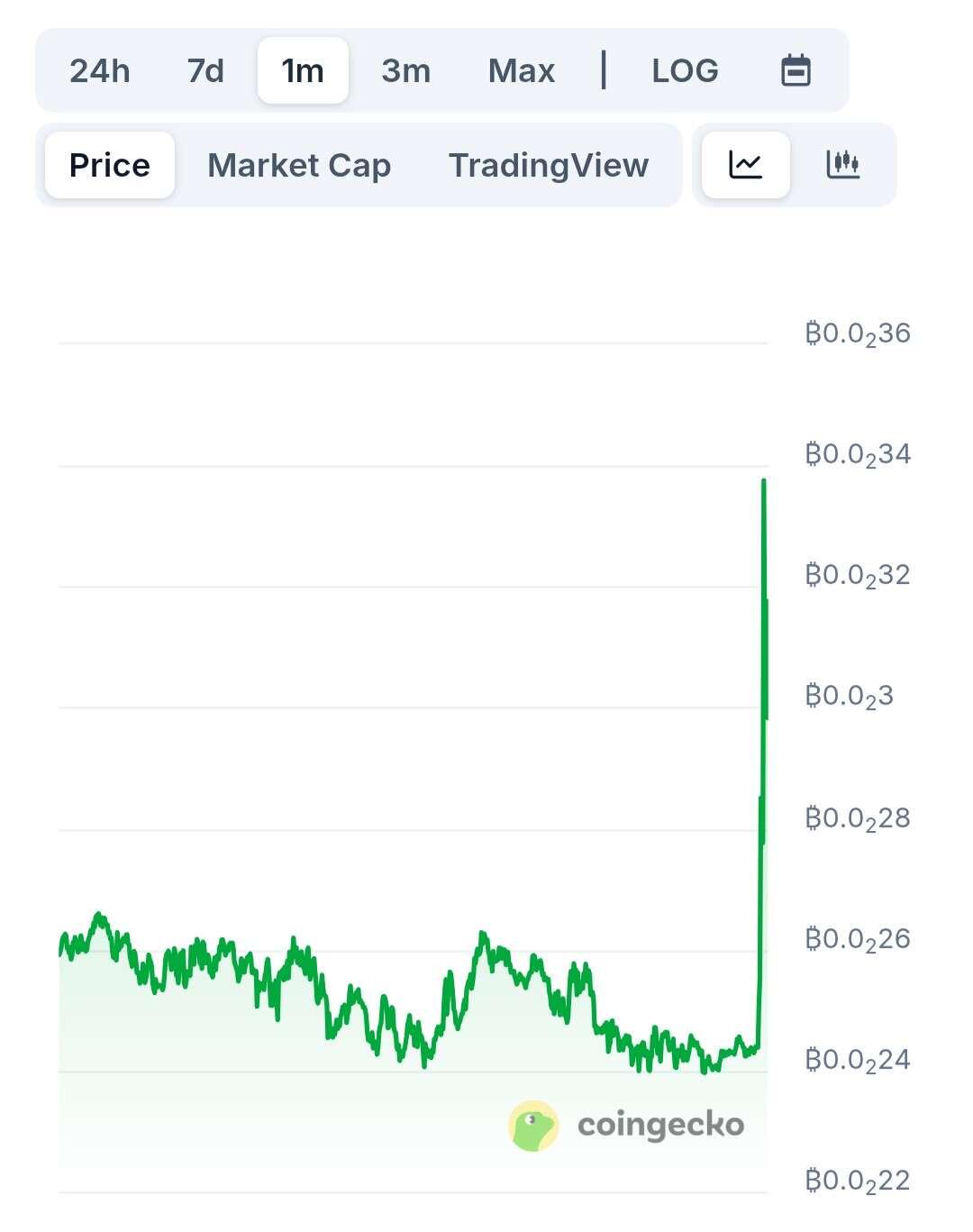Switch to line chart view

pyautogui.click(x=745, y=165)
